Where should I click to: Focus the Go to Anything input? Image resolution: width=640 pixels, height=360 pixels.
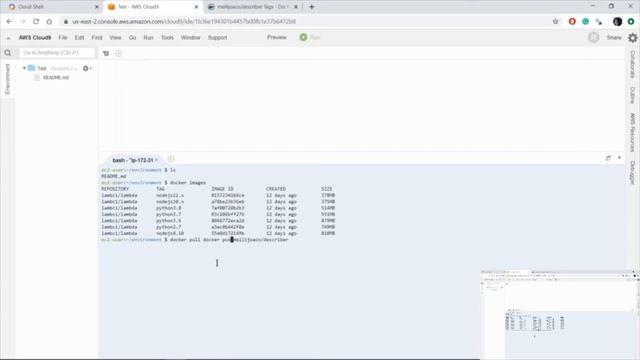pyautogui.click(x=57, y=53)
